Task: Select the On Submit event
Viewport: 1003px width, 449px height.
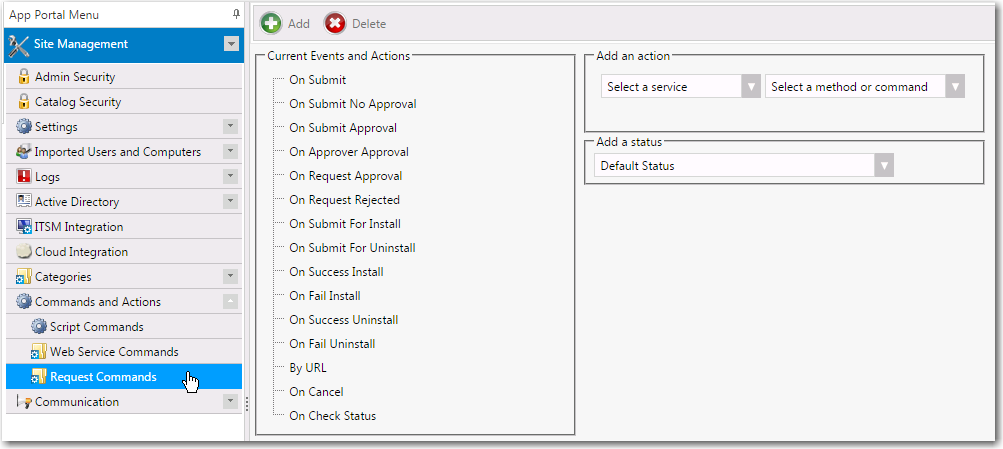Action: coord(317,80)
